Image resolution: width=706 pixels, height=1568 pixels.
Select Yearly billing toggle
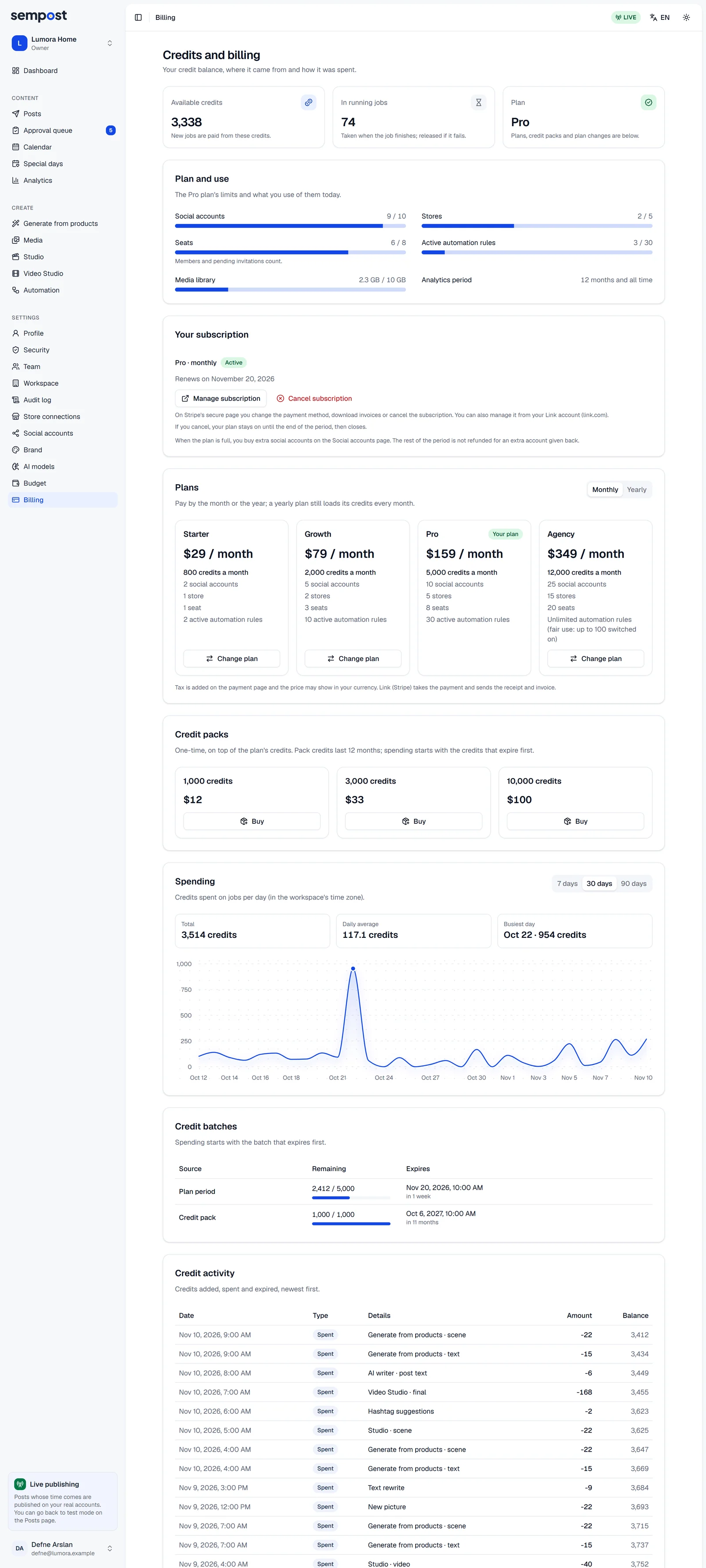(x=637, y=490)
